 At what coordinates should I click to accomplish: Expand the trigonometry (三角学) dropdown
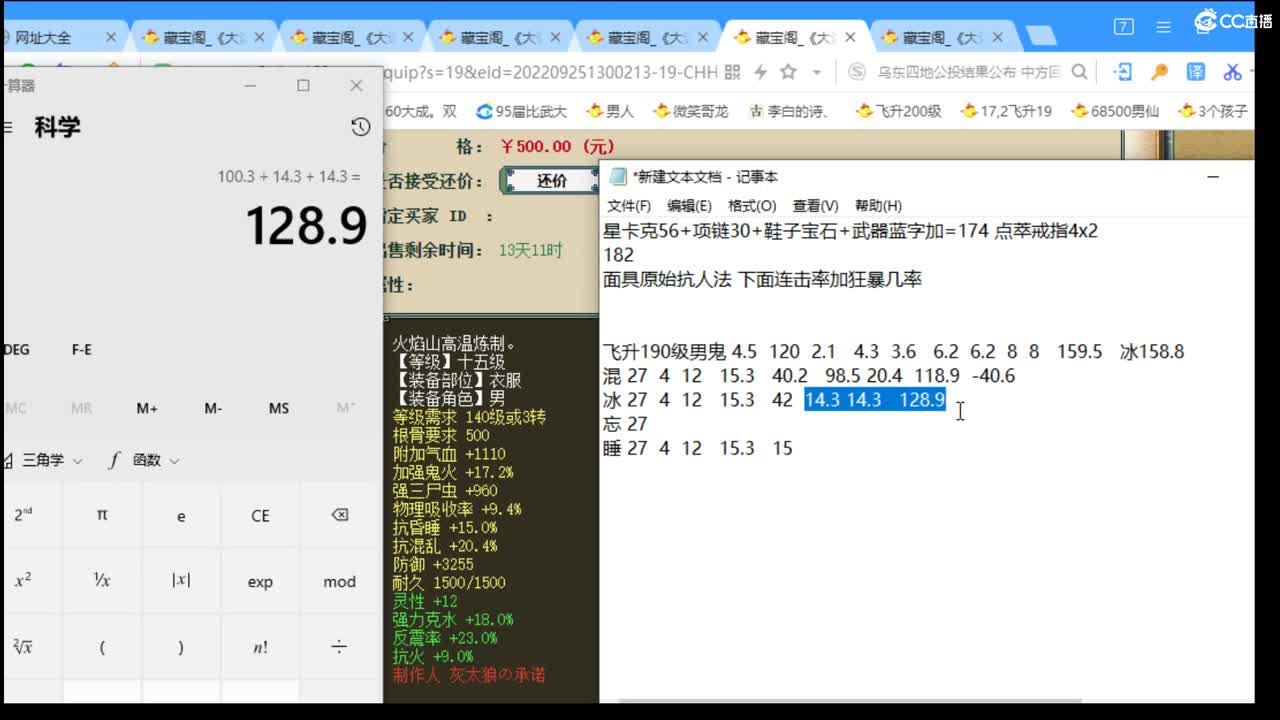pos(42,460)
